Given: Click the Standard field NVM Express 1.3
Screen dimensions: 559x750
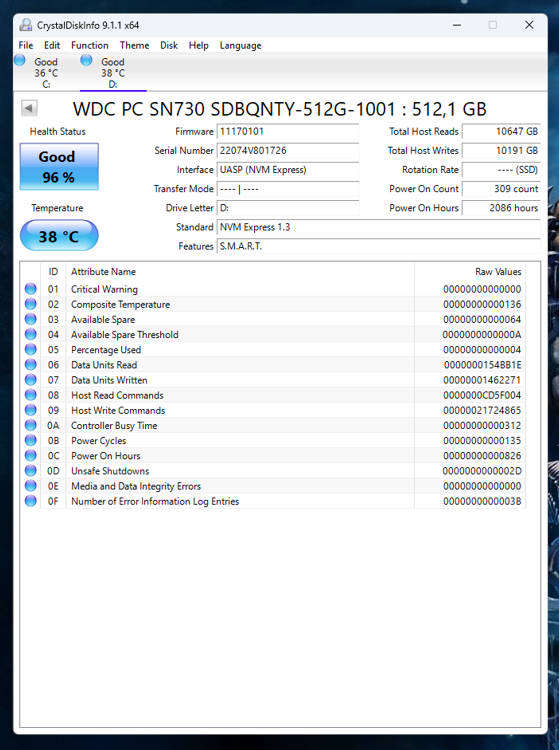Looking at the screenshot, I should (379, 227).
